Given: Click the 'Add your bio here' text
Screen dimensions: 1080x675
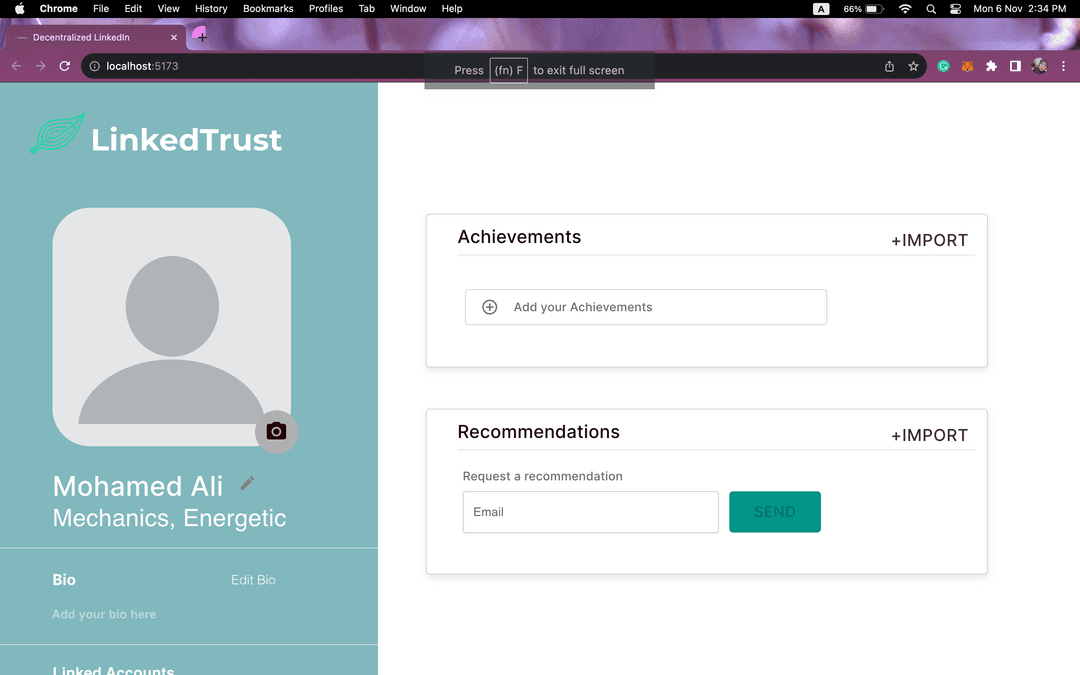Looking at the screenshot, I should tap(104, 614).
